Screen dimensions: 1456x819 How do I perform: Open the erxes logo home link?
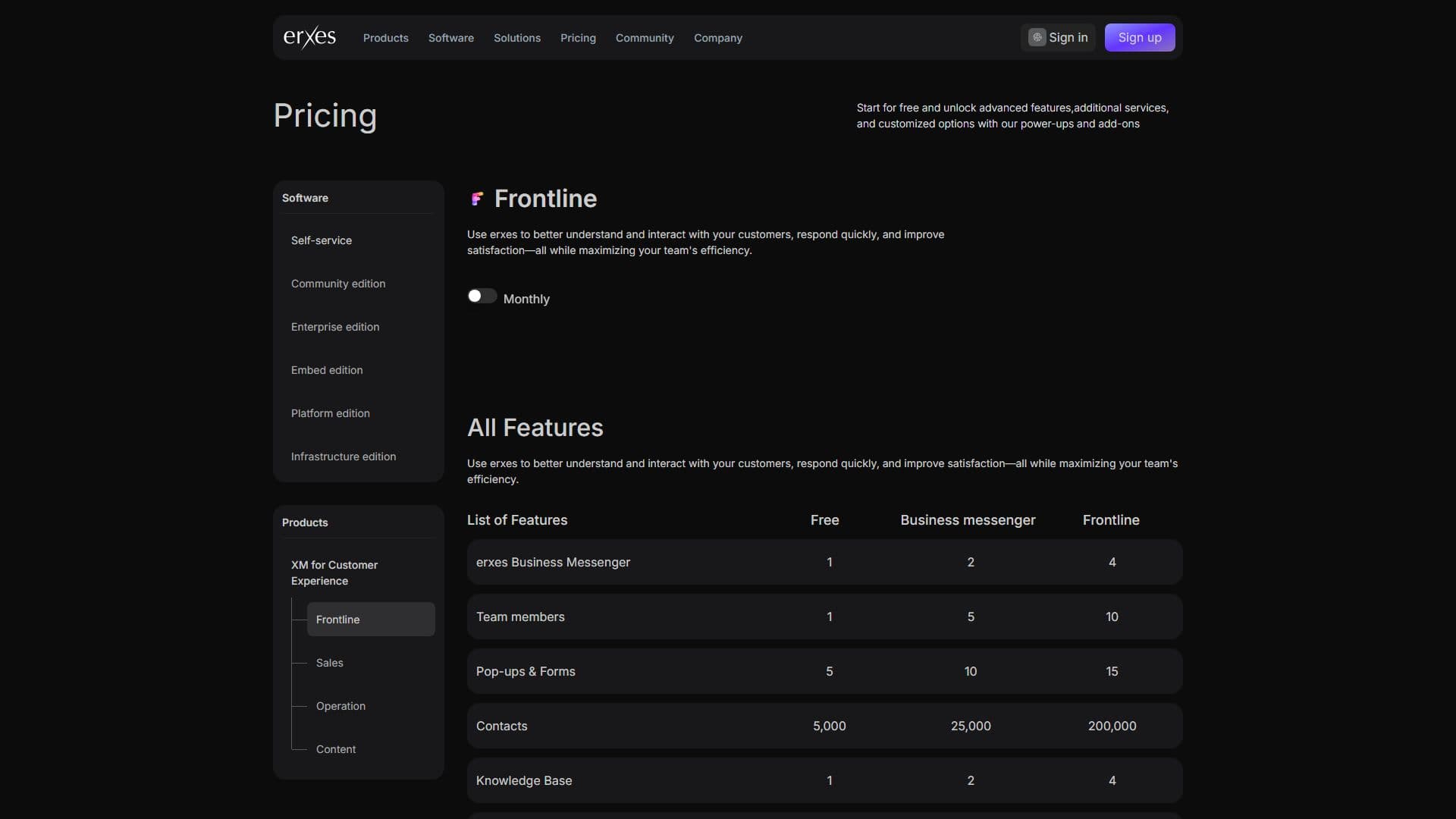click(x=309, y=37)
